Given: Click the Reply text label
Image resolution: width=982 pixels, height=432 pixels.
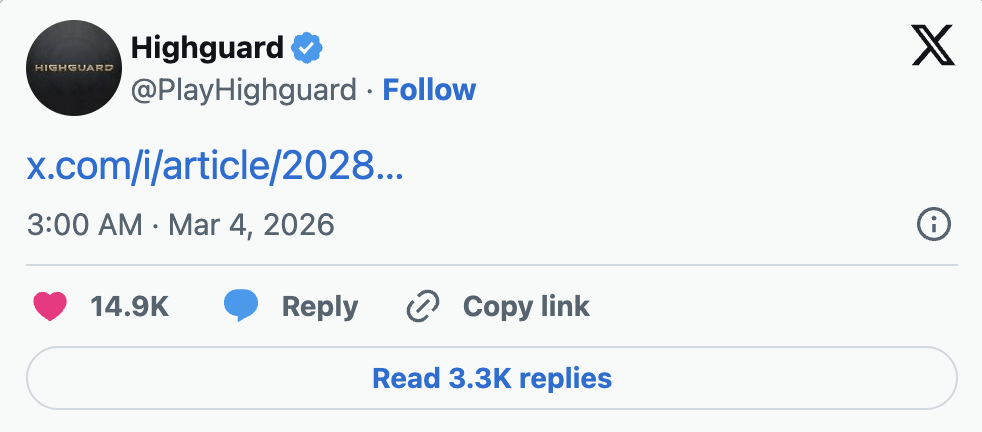Looking at the screenshot, I should [x=319, y=306].
